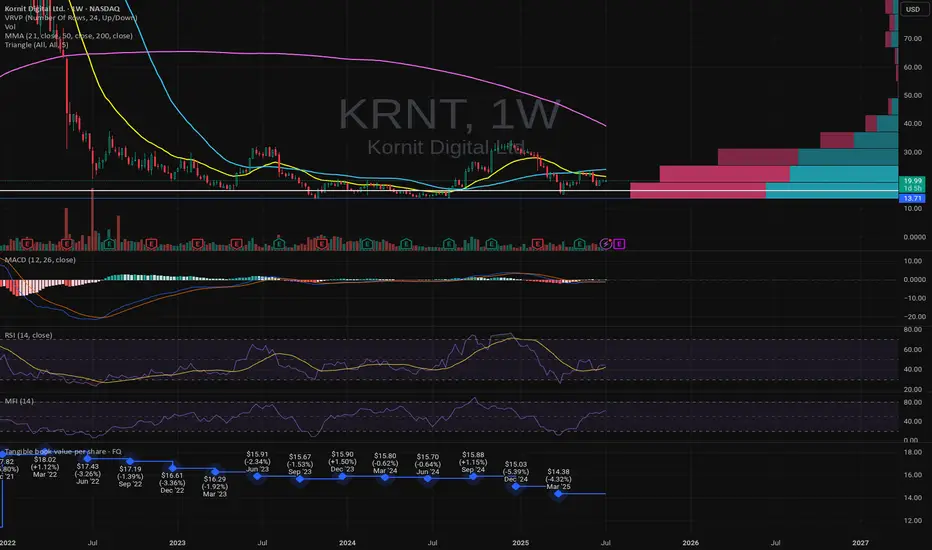Select the Jun '22 $17.43 book value point
The height and width of the screenshot is (550, 932).
click(87, 458)
